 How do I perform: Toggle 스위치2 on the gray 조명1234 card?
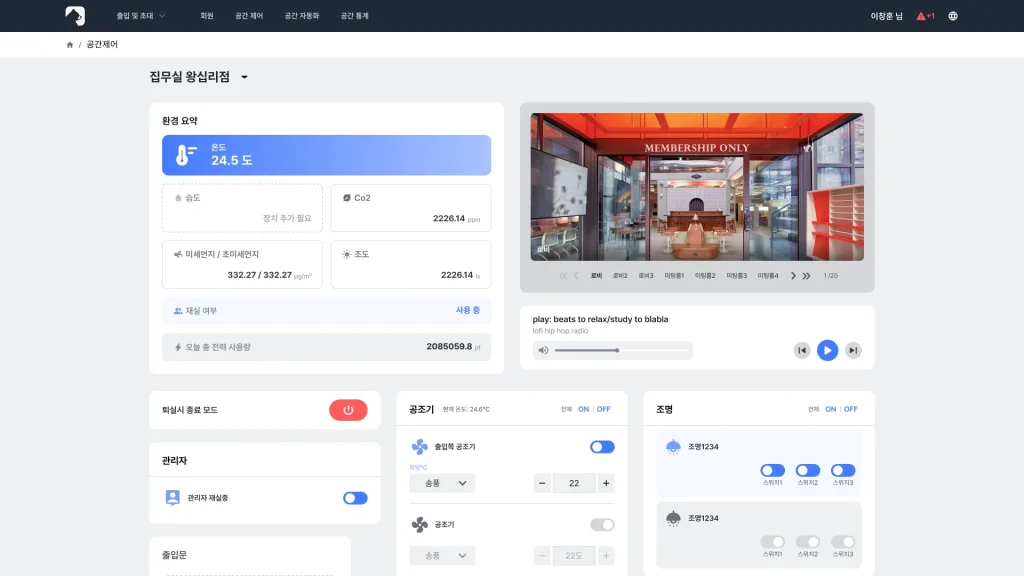pyautogui.click(x=808, y=542)
